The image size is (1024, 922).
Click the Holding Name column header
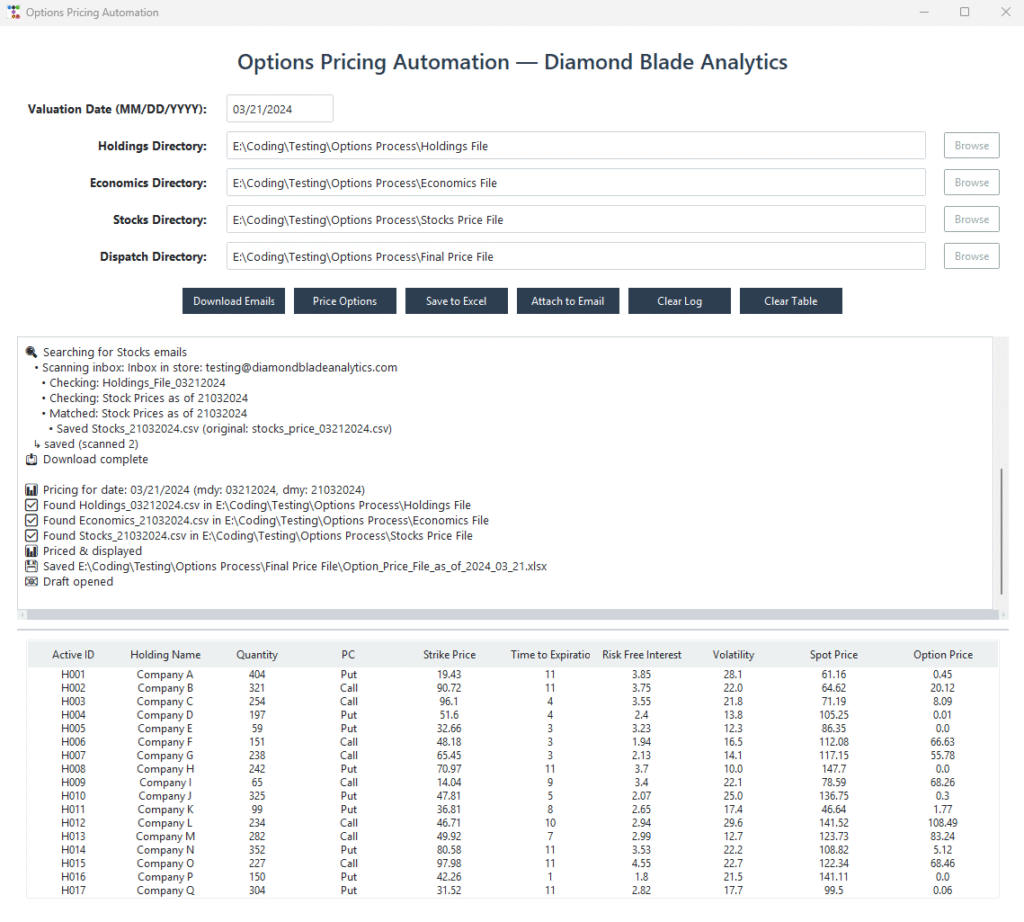pyautogui.click(x=165, y=654)
